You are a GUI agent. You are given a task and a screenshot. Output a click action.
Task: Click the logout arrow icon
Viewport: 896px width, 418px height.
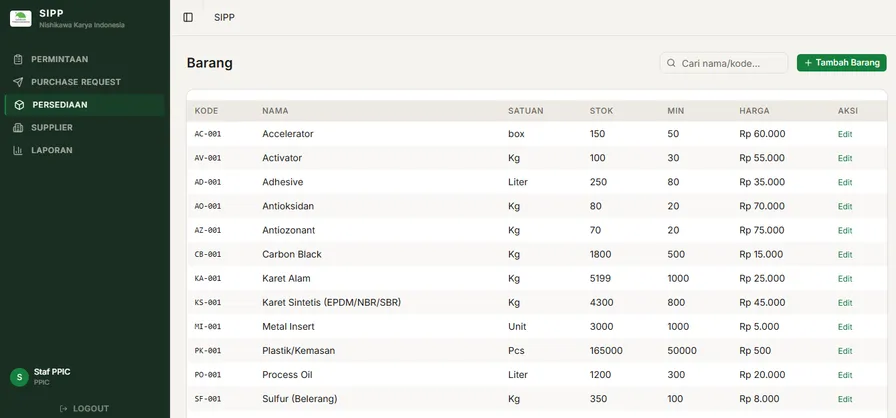click(63, 409)
